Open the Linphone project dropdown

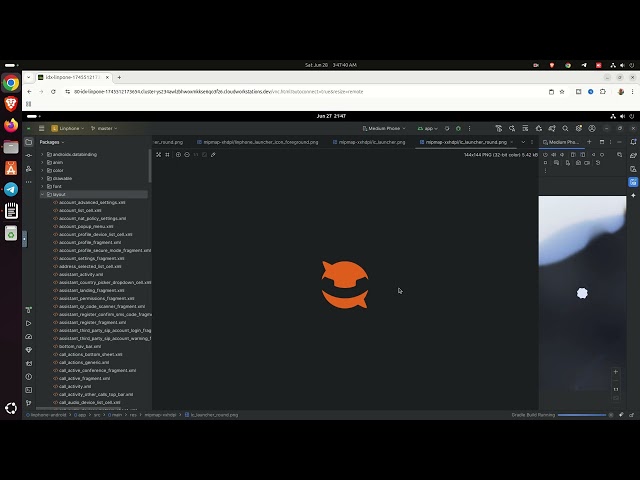coord(68,128)
